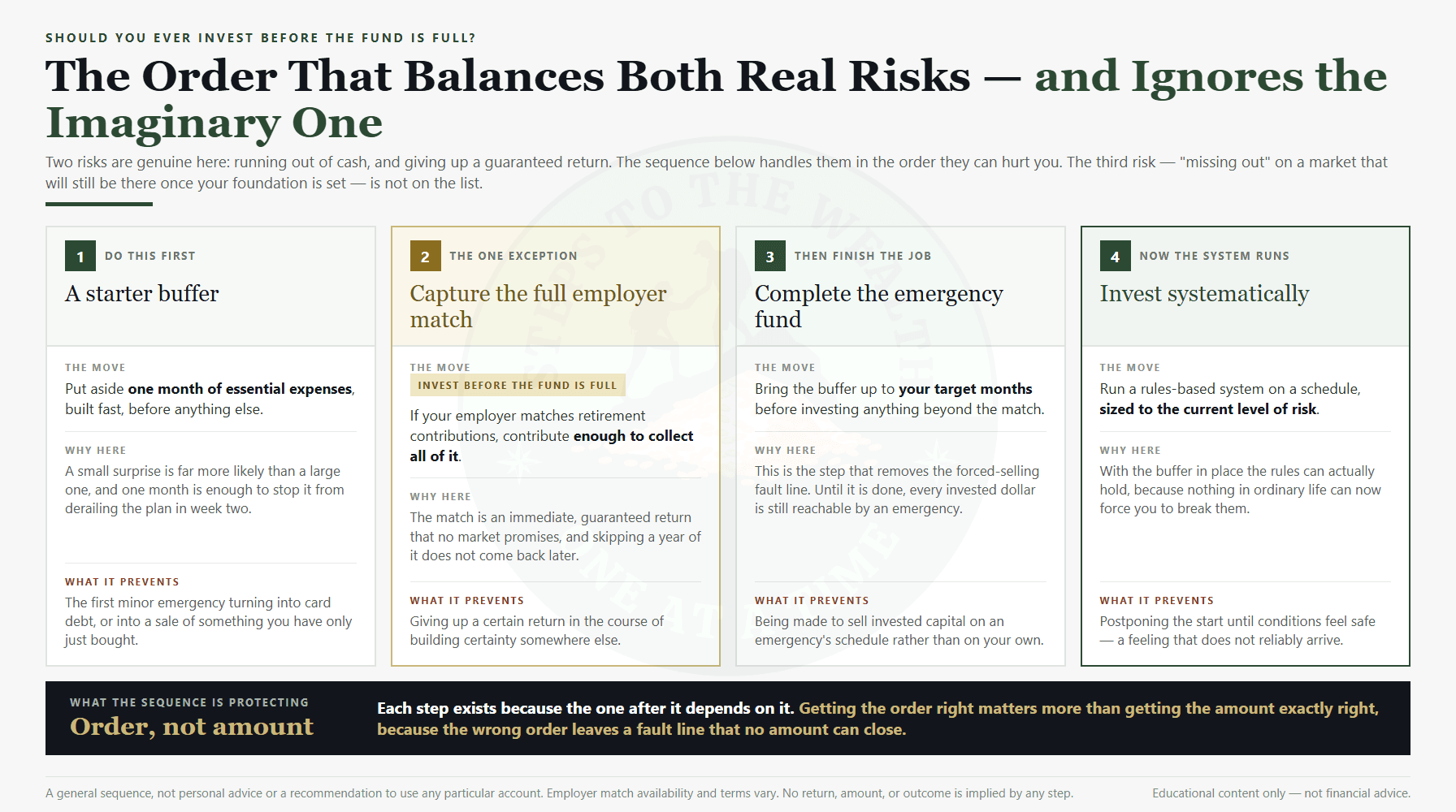Click the 'DO THIS FIRST' label

tap(150, 256)
